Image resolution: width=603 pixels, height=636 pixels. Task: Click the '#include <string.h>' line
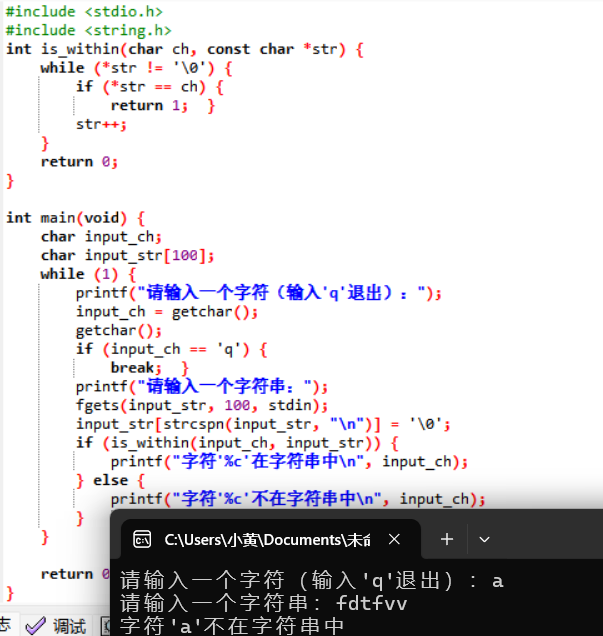click(89, 30)
